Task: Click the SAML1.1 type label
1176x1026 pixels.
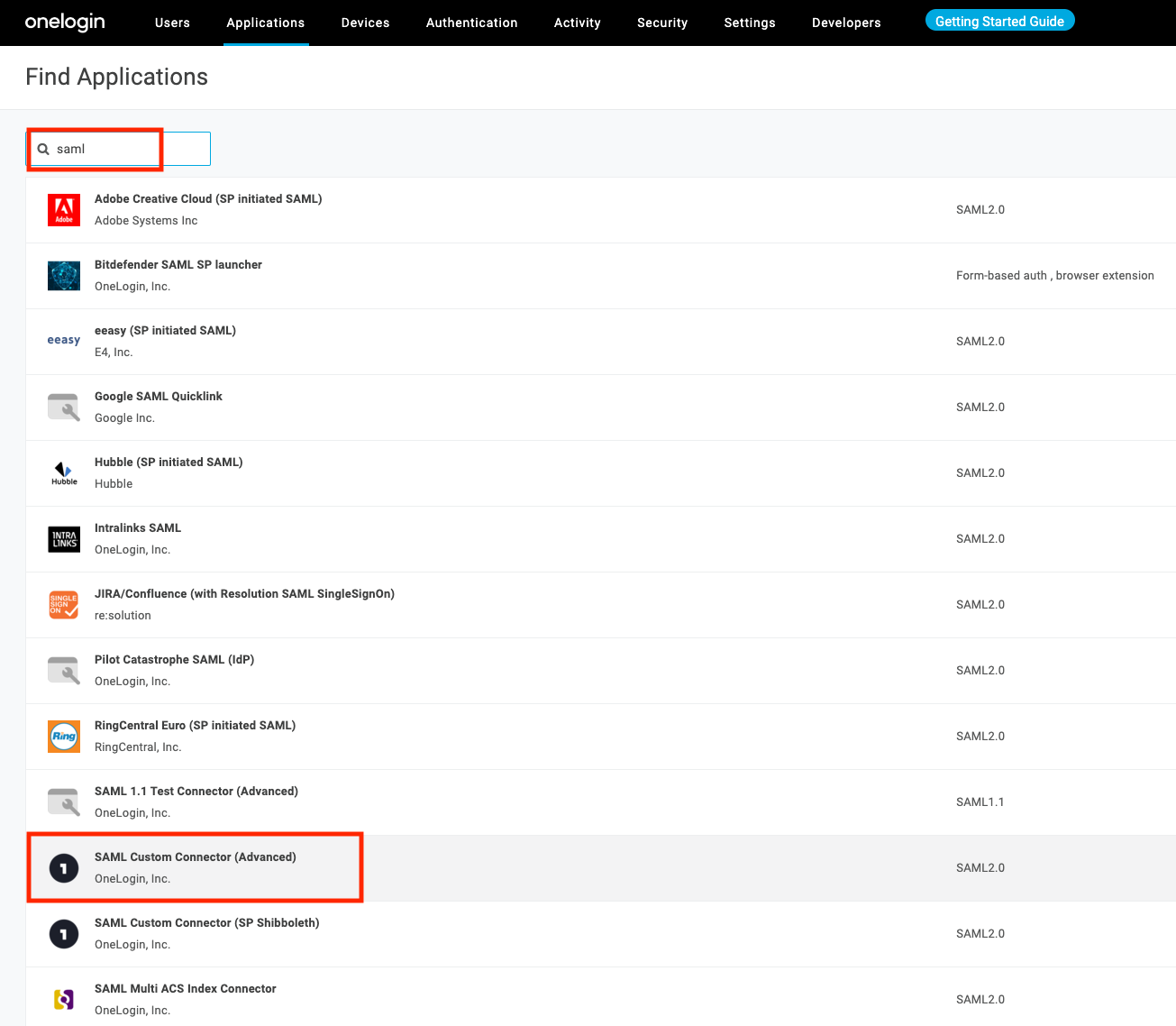Action: pyautogui.click(x=980, y=802)
